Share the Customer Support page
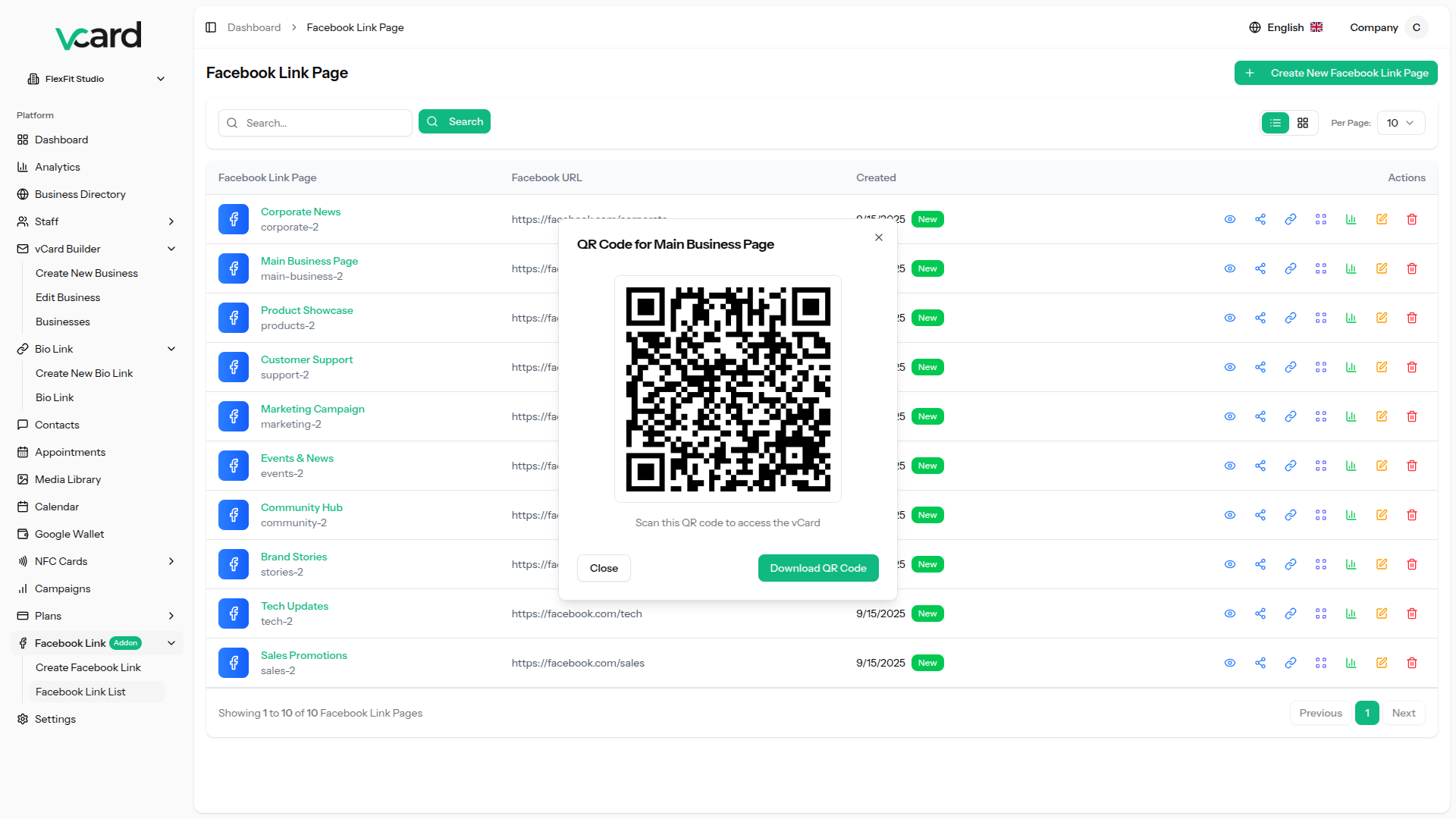The height and width of the screenshot is (819, 1456). 1260,367
